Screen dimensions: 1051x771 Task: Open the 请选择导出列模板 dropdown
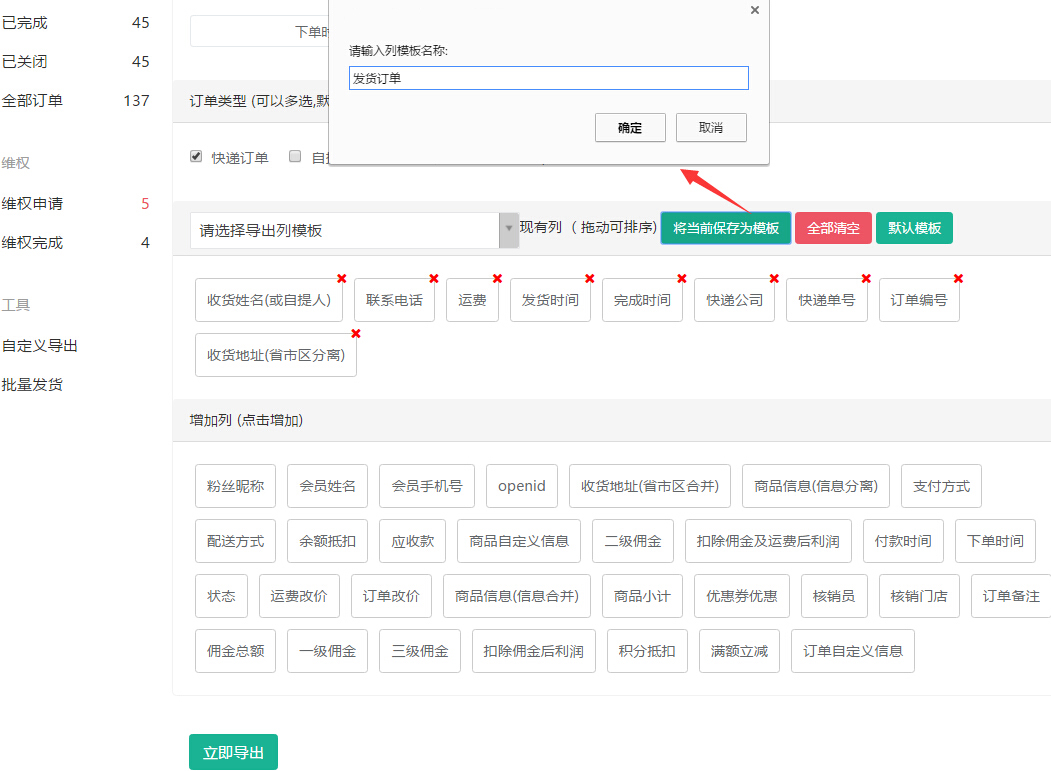354,230
